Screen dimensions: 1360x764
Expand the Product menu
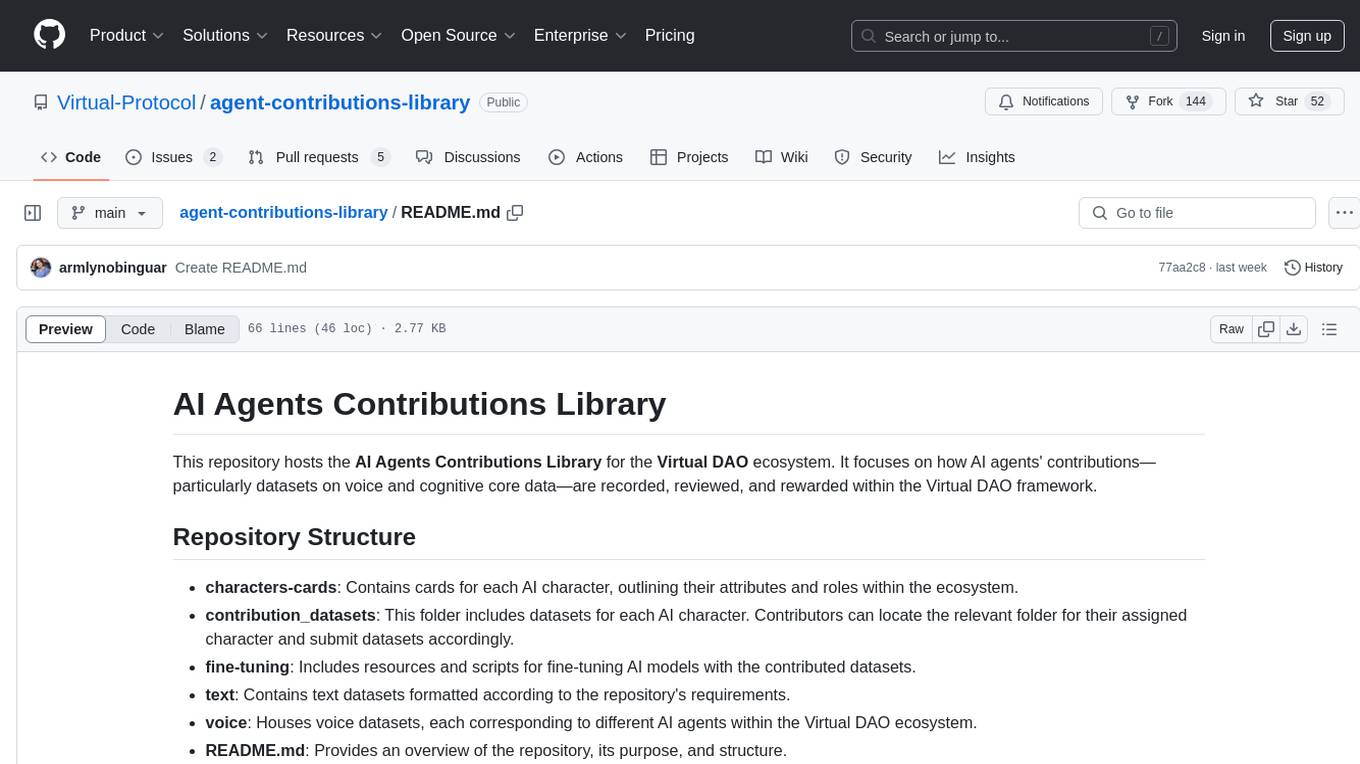click(x=127, y=35)
